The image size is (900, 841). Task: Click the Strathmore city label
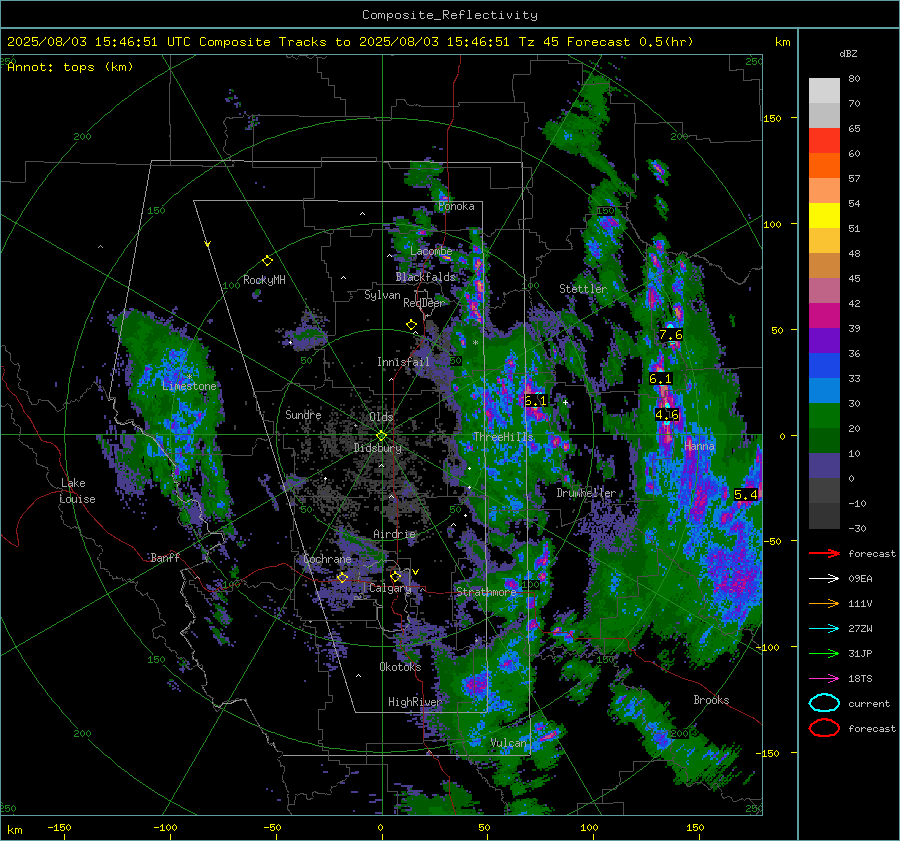pyautogui.click(x=486, y=591)
